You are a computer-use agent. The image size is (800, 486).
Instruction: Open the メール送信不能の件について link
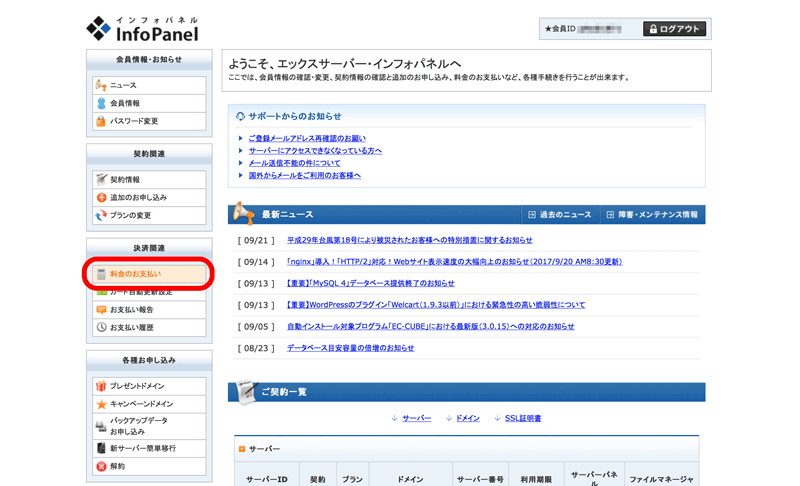click(294, 163)
